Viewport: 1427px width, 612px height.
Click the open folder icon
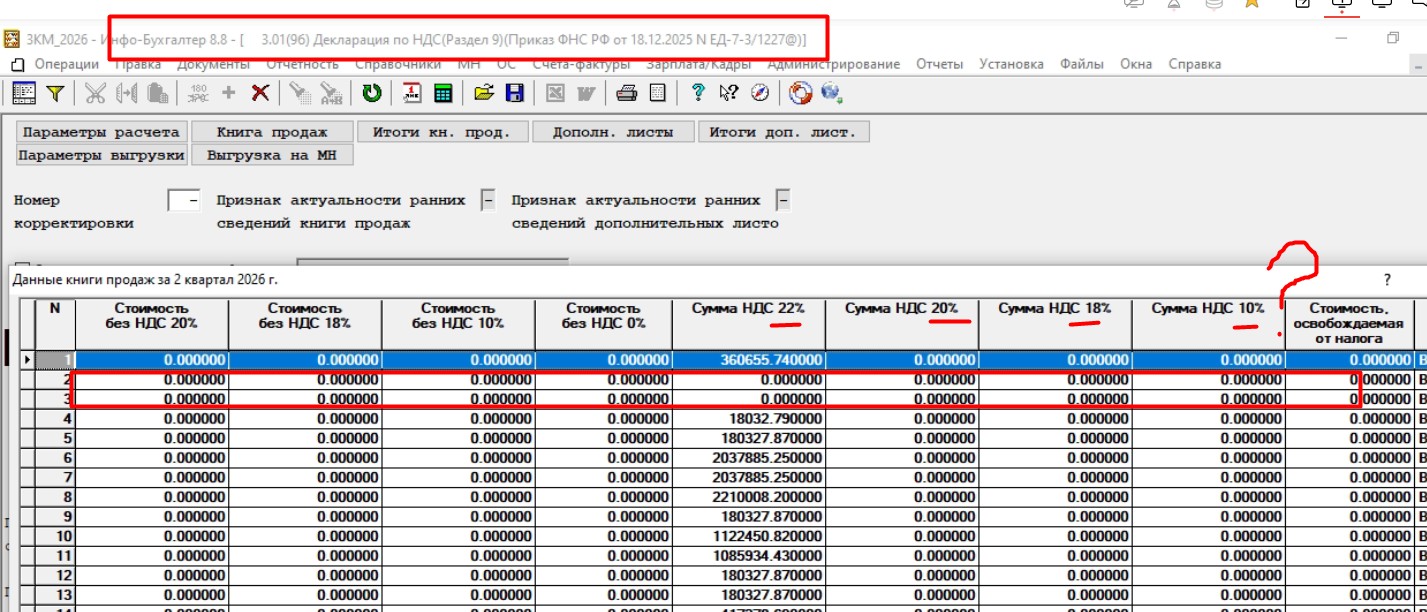click(x=484, y=93)
